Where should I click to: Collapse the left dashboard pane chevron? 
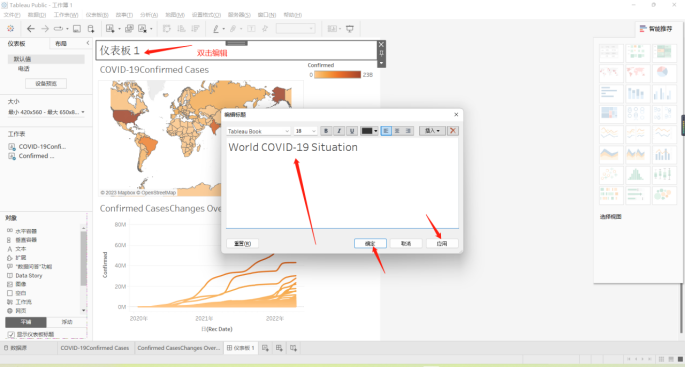click(88, 43)
